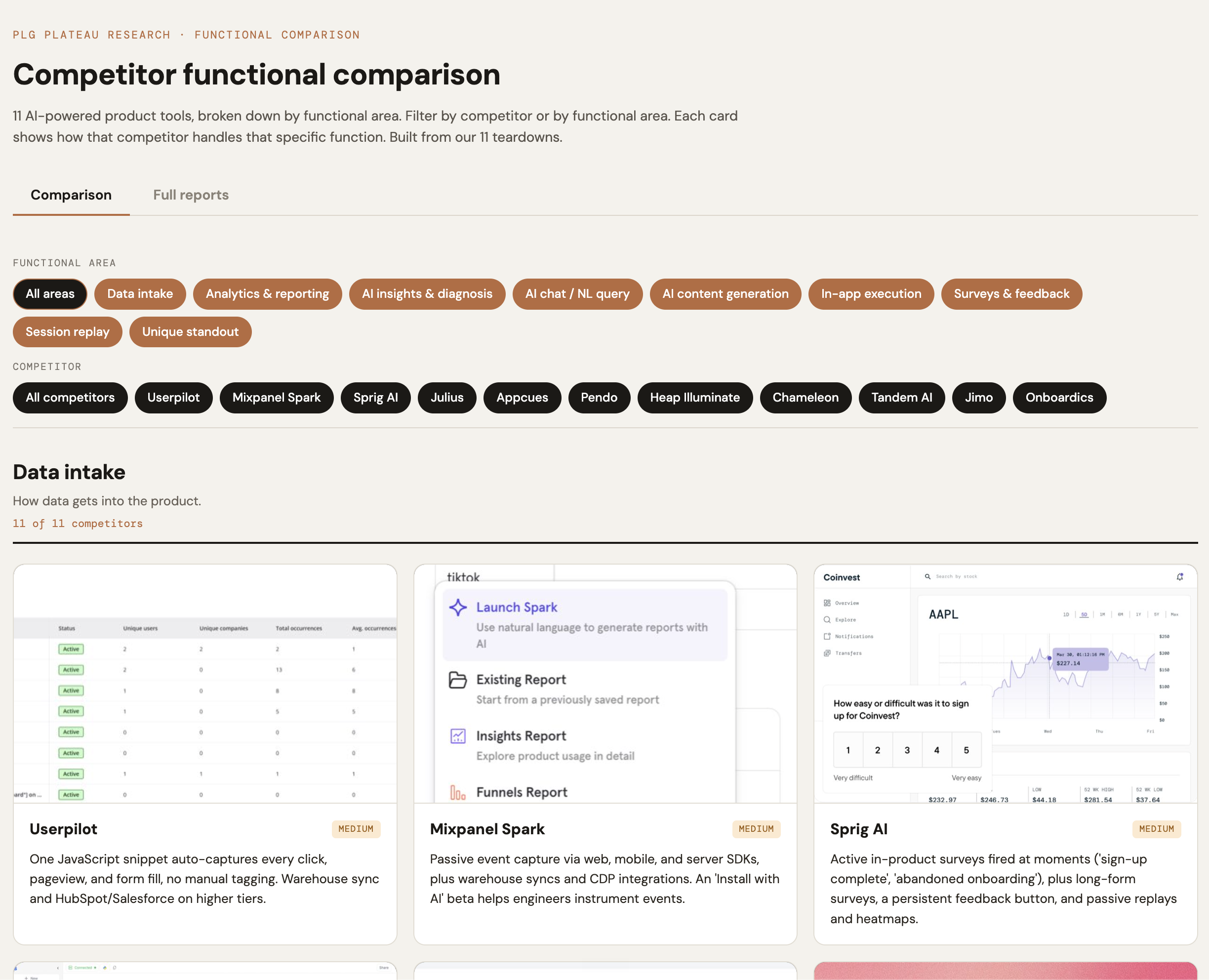Pick the In-app execution filter
The width and height of the screenshot is (1209, 980).
pyautogui.click(x=871, y=294)
